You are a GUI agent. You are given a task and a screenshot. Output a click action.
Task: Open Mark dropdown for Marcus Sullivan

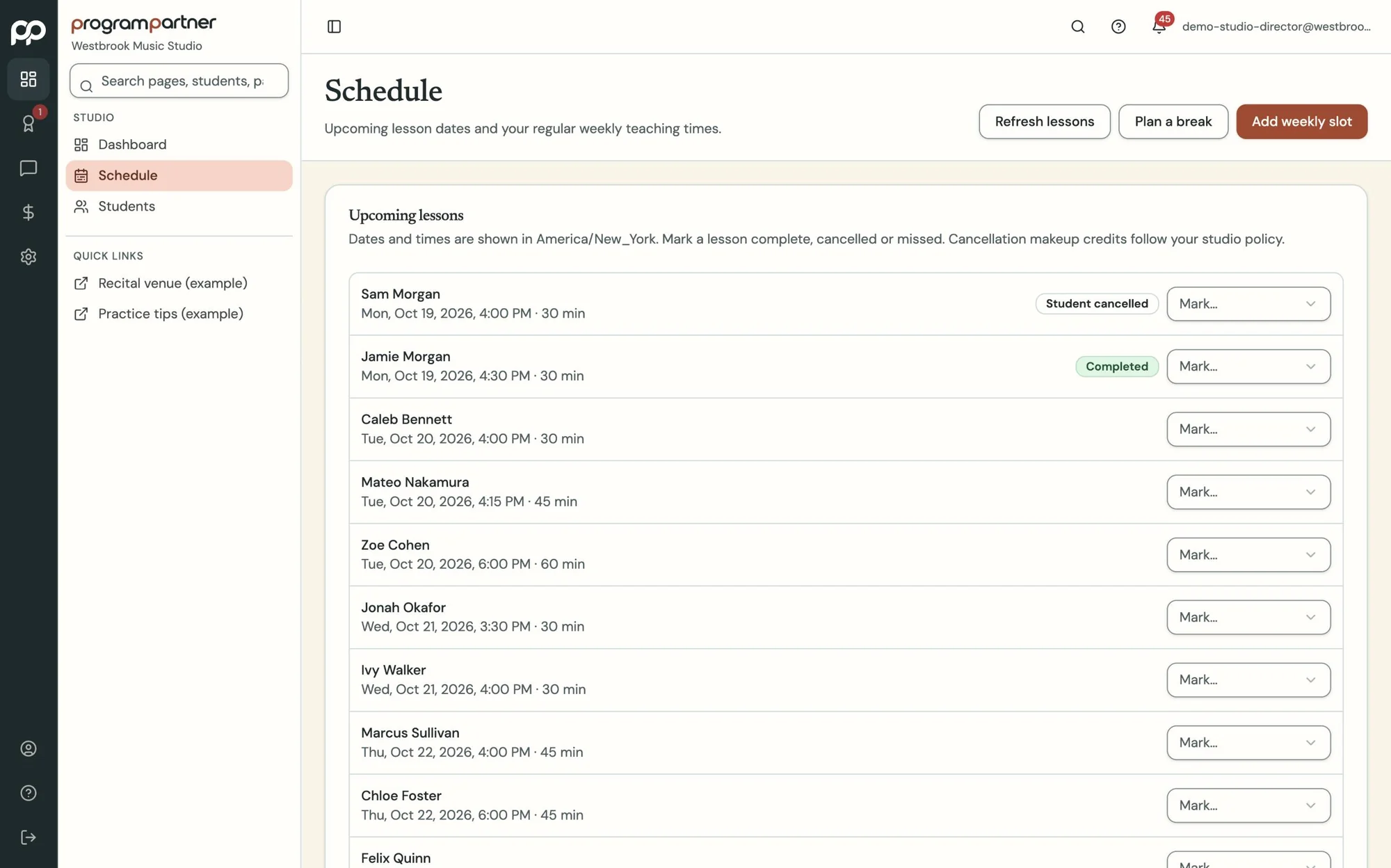tap(1248, 743)
